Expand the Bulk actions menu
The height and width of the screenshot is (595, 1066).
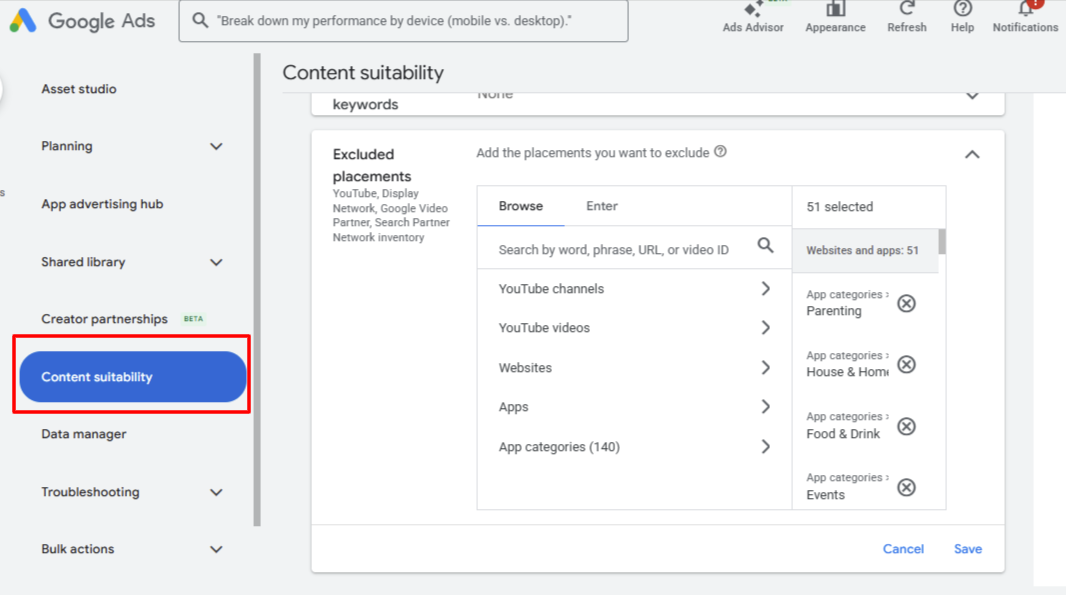[x=216, y=549]
